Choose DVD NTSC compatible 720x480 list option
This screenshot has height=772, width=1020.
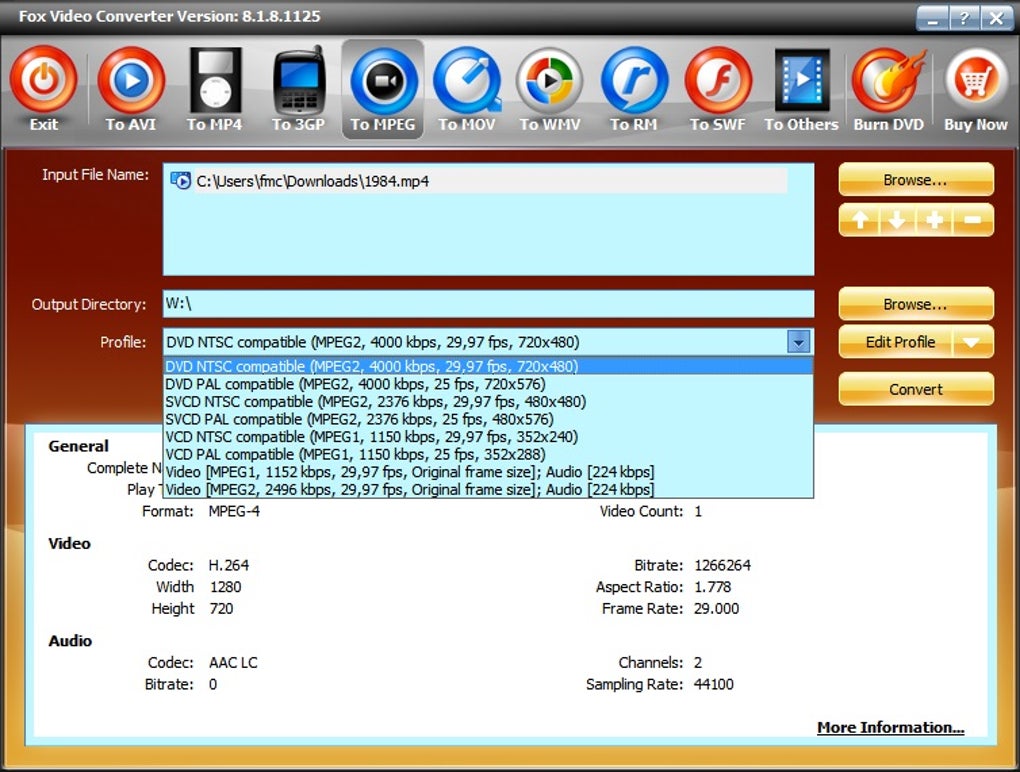[x=488, y=366]
